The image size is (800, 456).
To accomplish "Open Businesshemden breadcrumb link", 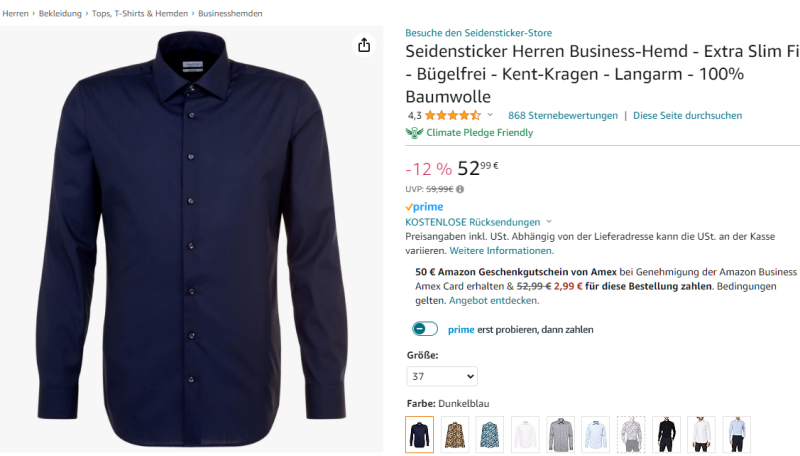I will [233, 13].
